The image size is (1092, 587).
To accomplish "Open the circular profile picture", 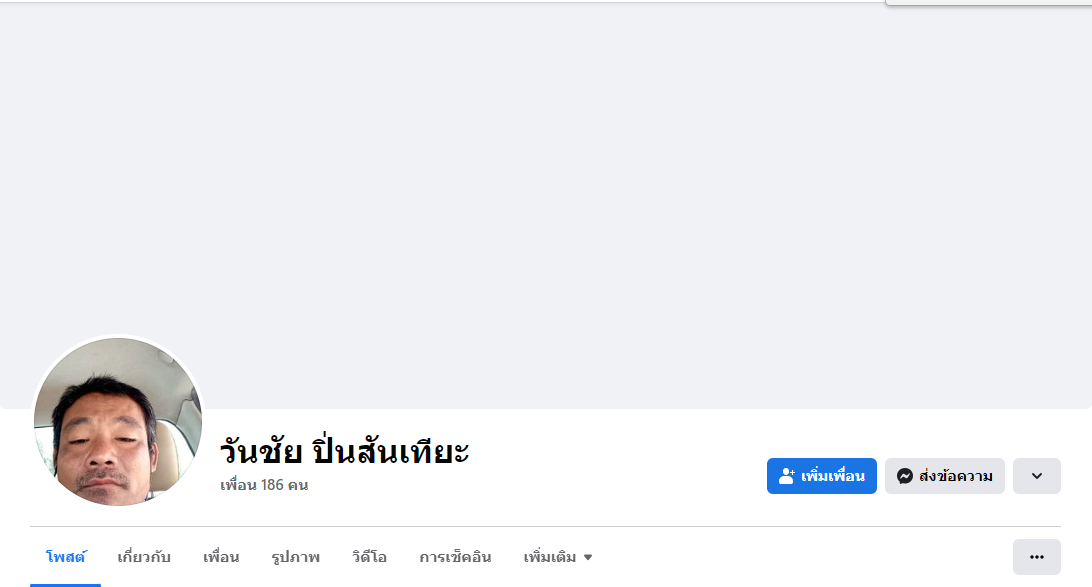I will [118, 421].
